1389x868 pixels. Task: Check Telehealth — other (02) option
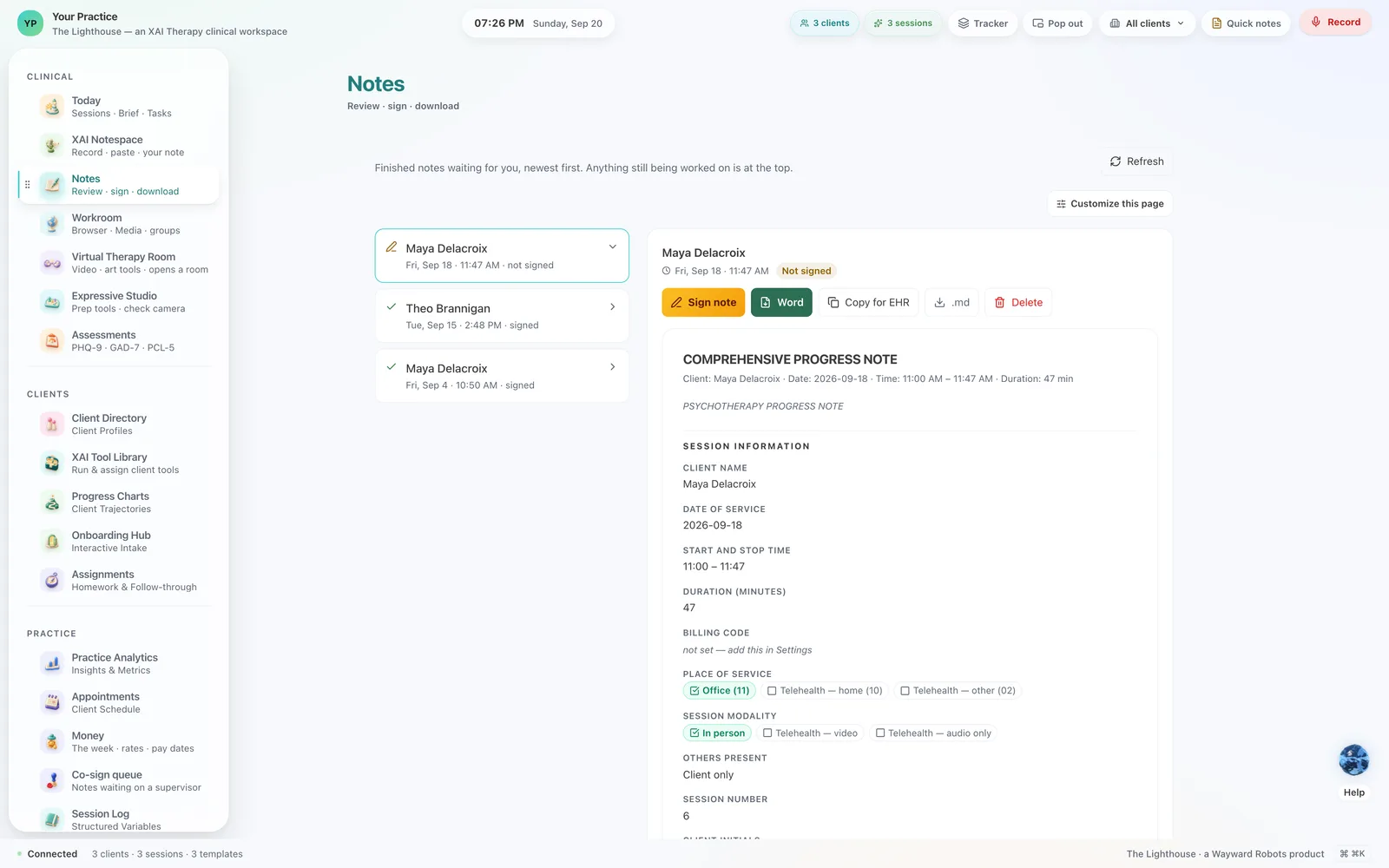(x=958, y=691)
